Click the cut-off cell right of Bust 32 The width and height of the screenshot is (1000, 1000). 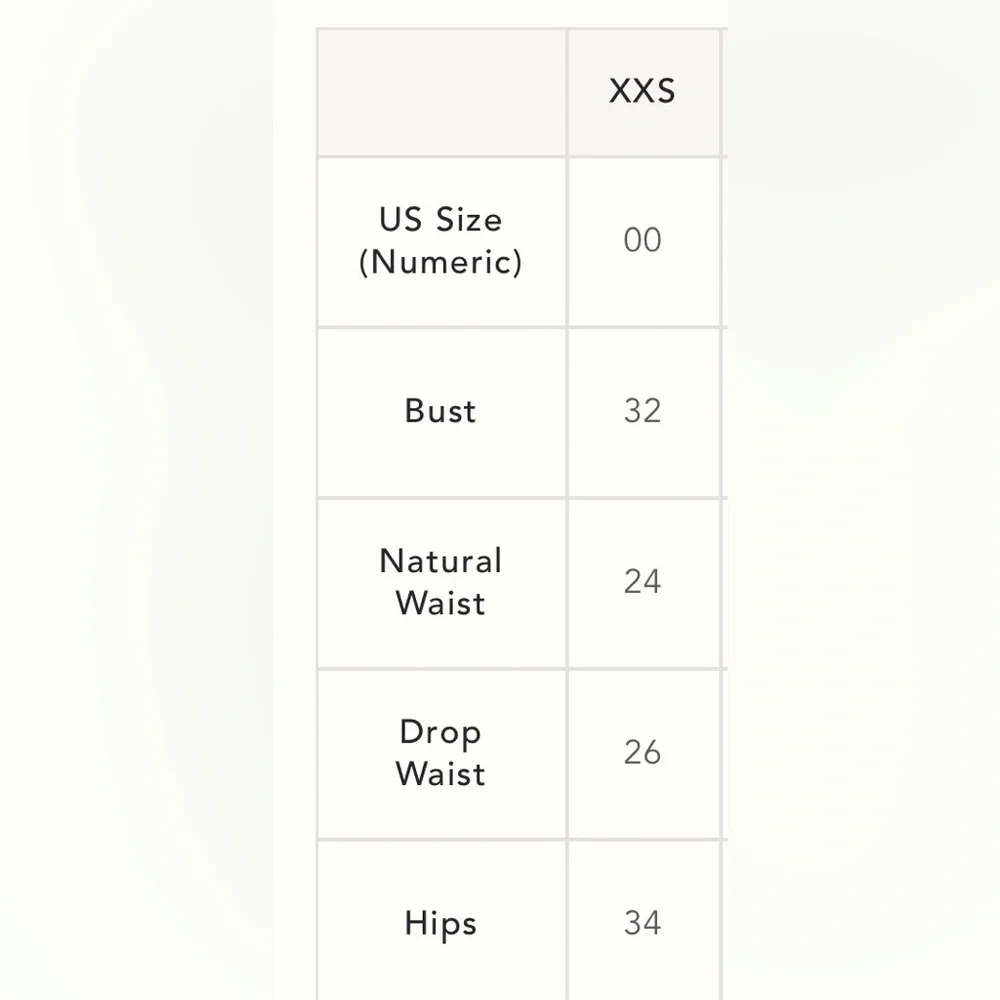pyautogui.click(x=723, y=411)
